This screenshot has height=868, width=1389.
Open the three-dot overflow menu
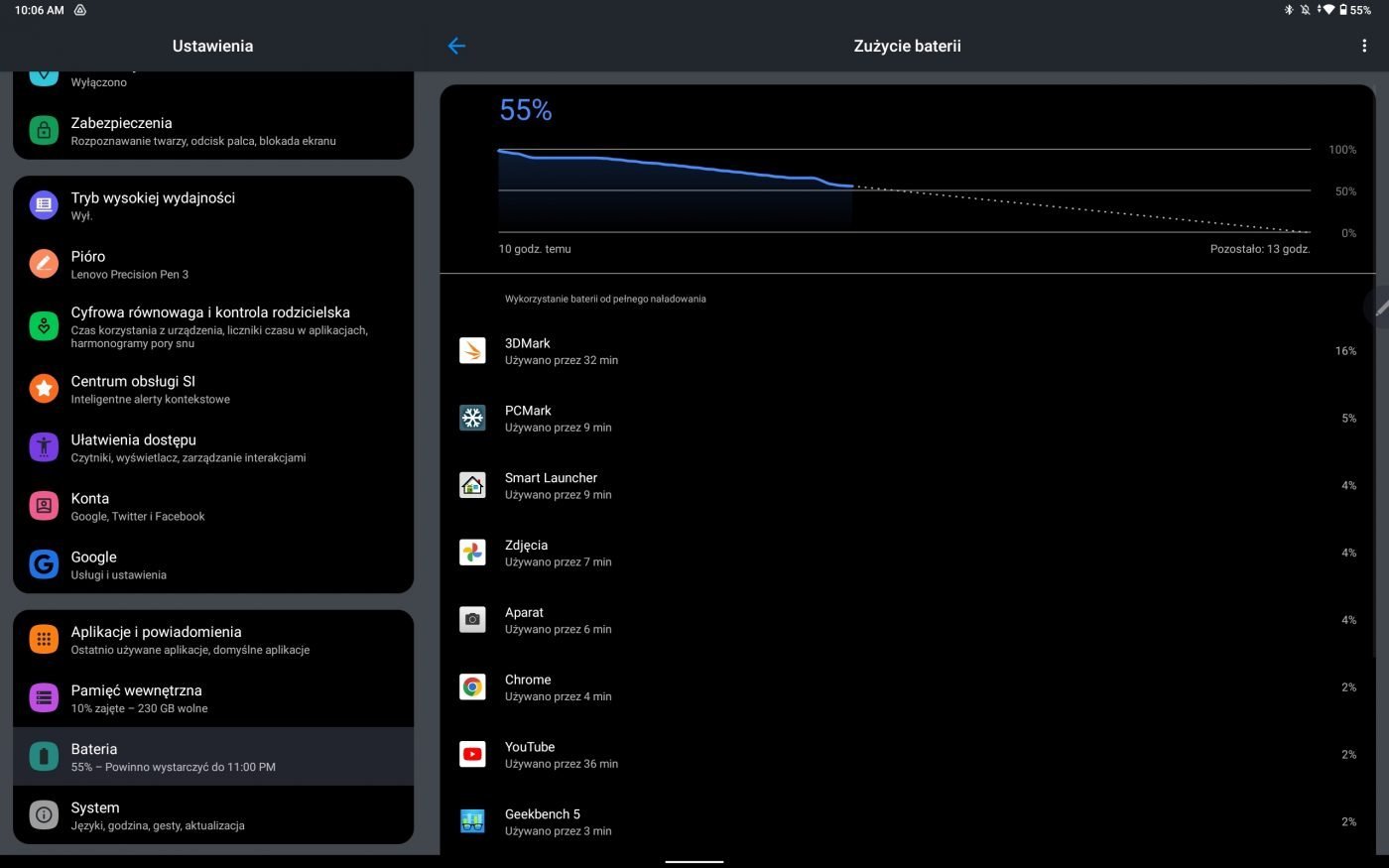(1364, 46)
